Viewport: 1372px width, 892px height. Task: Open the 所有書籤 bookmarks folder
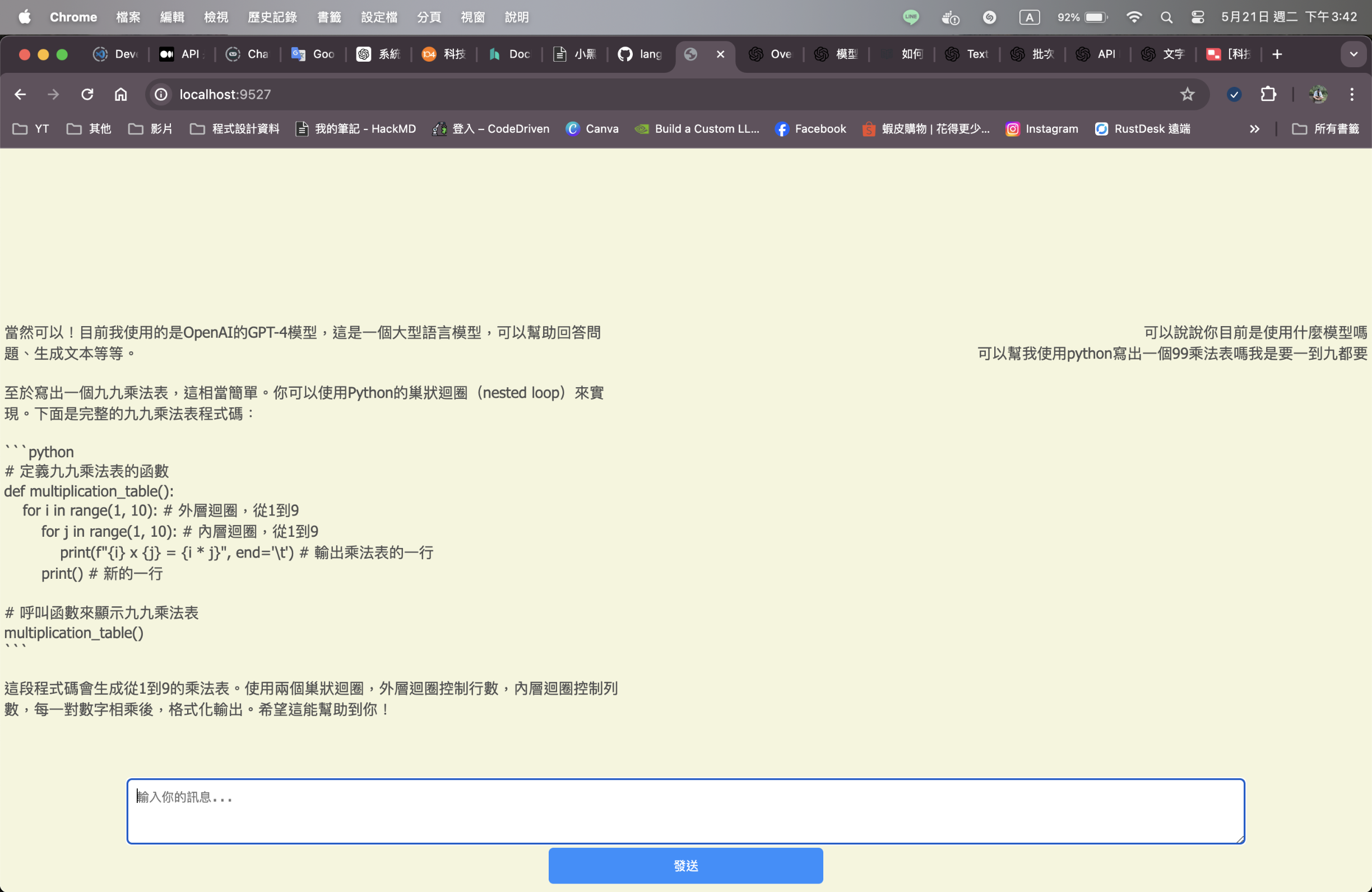(1325, 129)
